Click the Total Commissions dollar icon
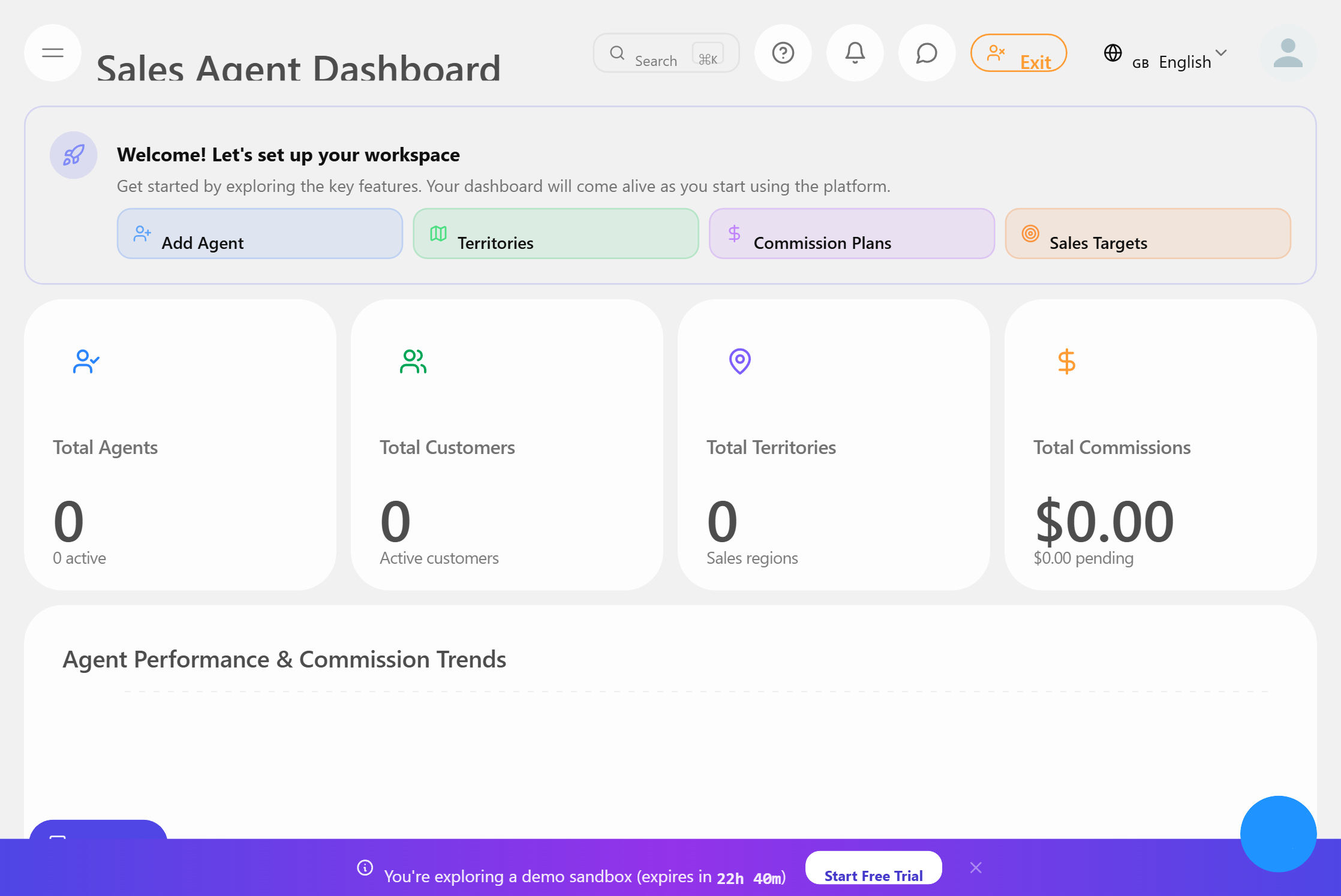This screenshot has height=896, width=1341. [x=1066, y=361]
